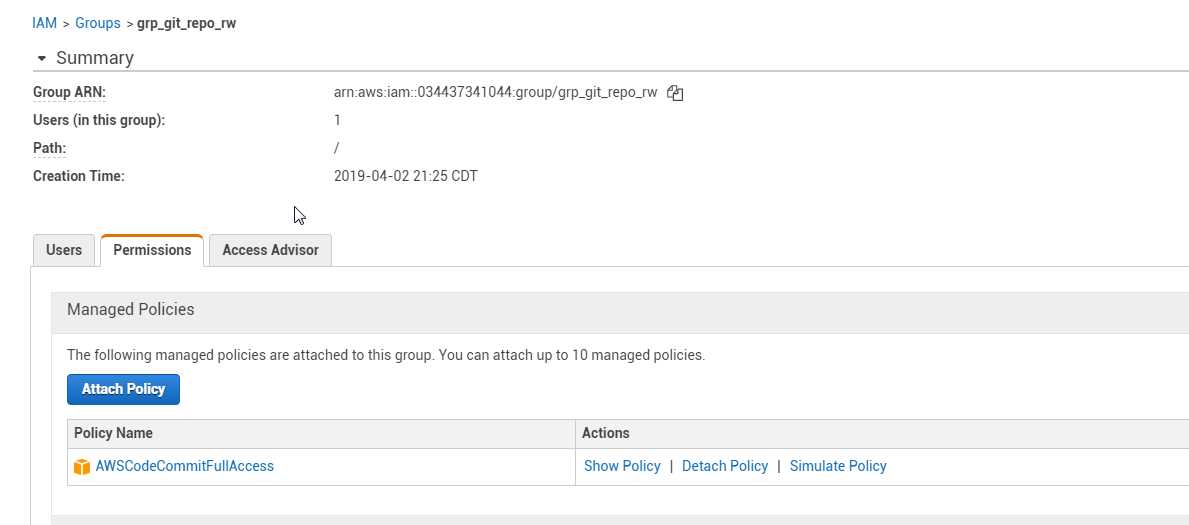
Task: Open the AWSCodeCommitFullAccess policy link
Action: pyautogui.click(x=184, y=466)
